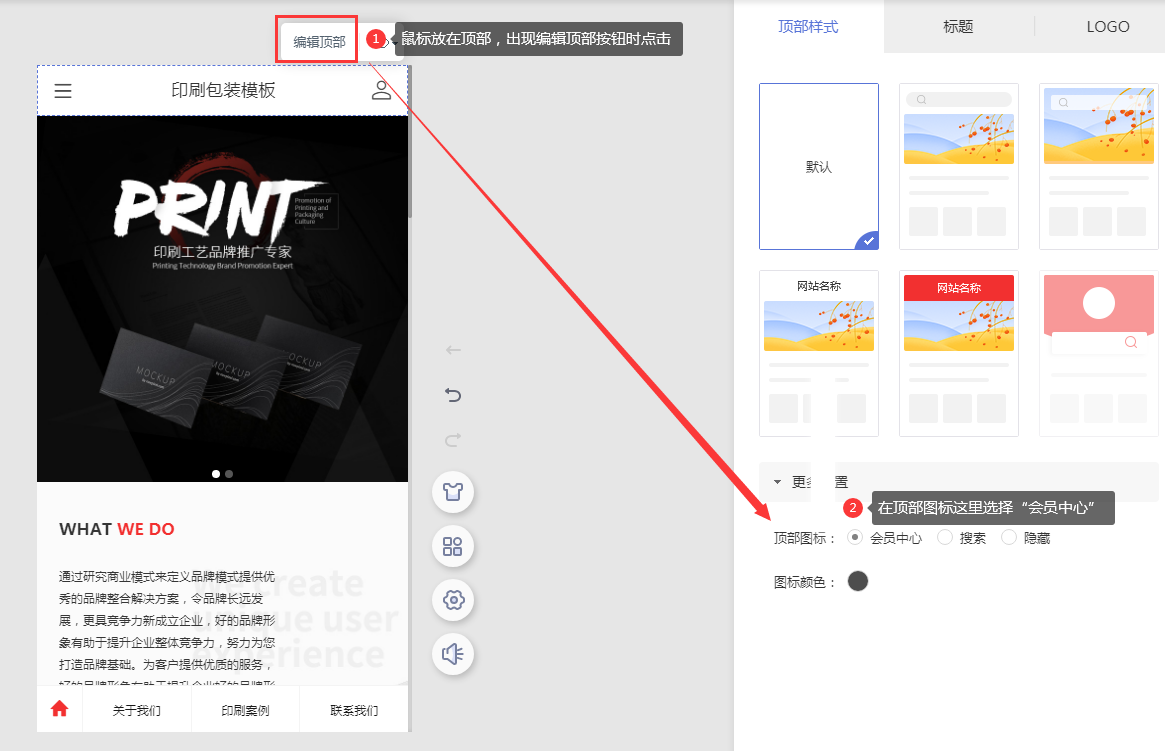This screenshot has width=1165, height=751.
Task: Select the 搜索 radio option
Action: click(944, 537)
